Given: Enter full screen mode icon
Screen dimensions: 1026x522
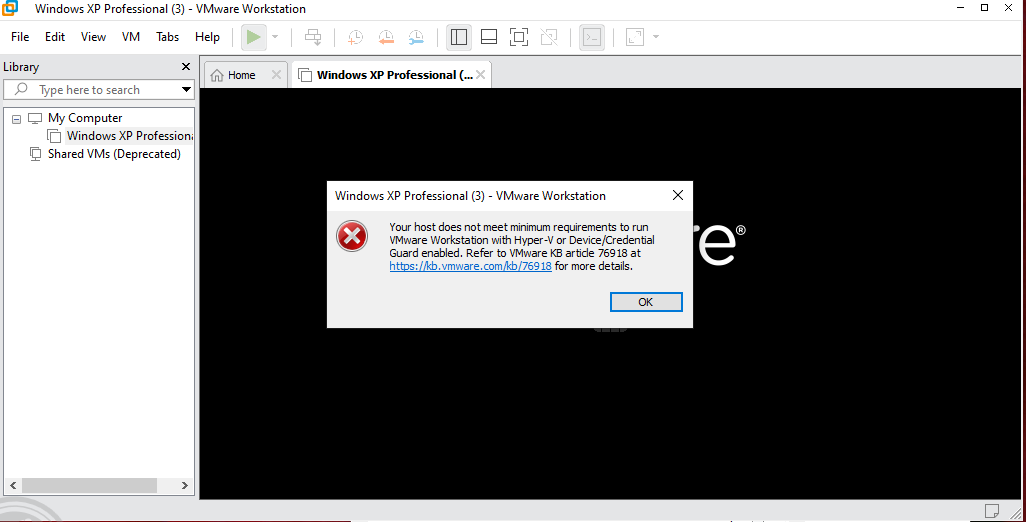Looking at the screenshot, I should 519,37.
